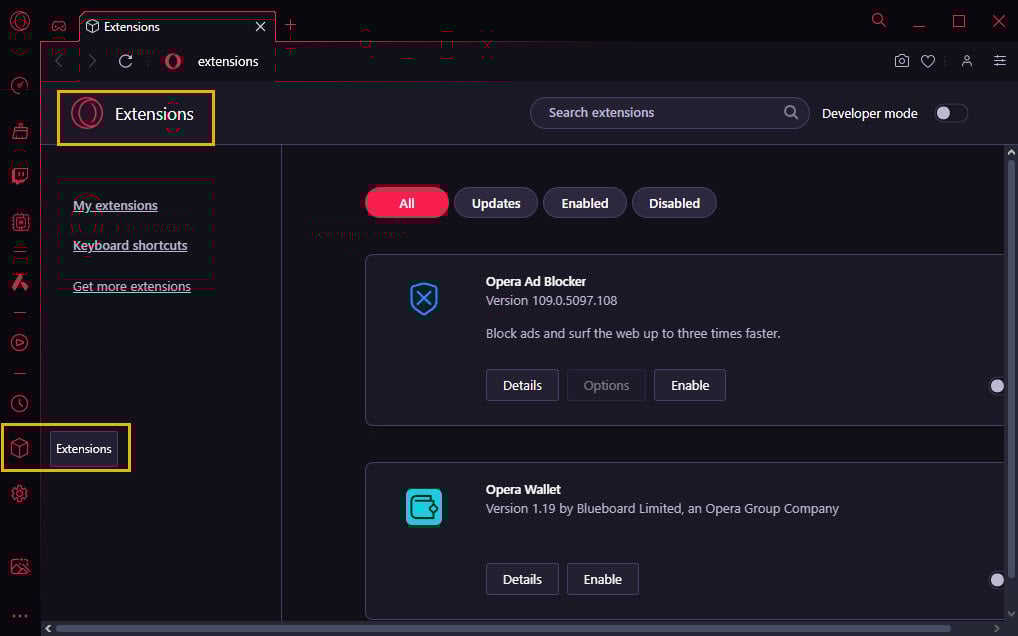Click the vertical scrollbar down arrow
Screen dimensions: 1018x636
(1011, 614)
